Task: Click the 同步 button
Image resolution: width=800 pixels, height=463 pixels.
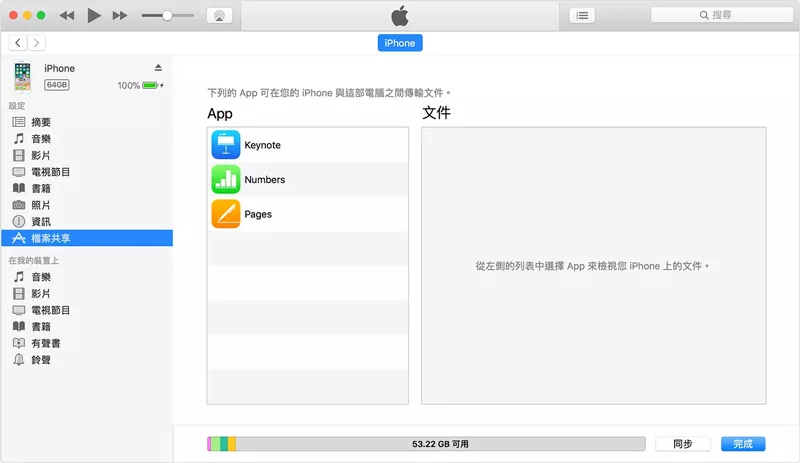Action: (x=682, y=444)
